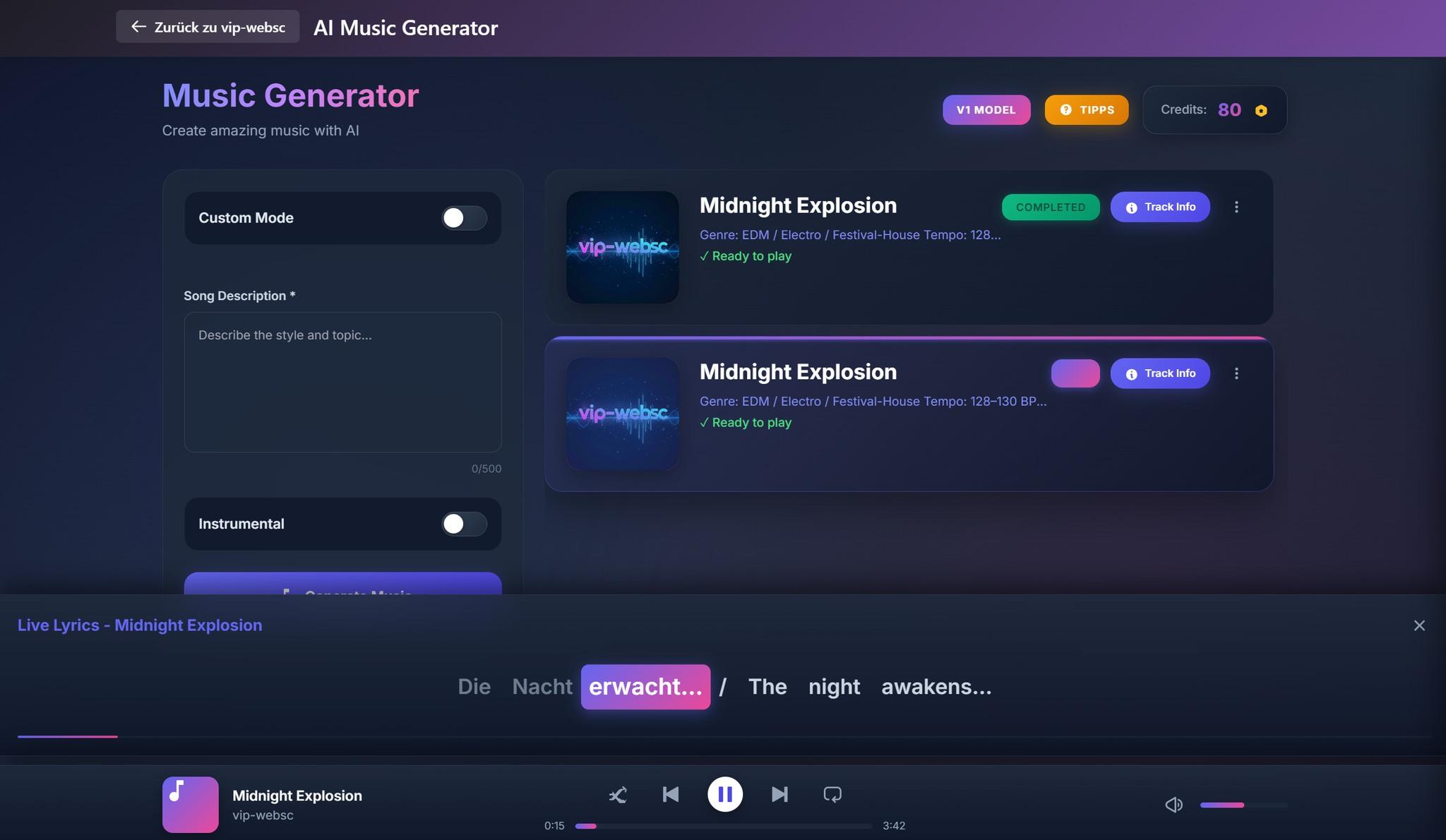Open Track Info for the second track
Image resolution: width=1446 pixels, height=840 pixels.
(1159, 373)
